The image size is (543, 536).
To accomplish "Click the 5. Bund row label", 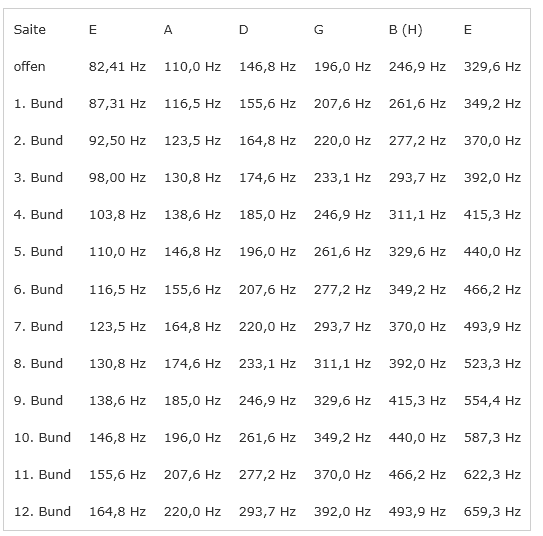I will pos(38,251).
